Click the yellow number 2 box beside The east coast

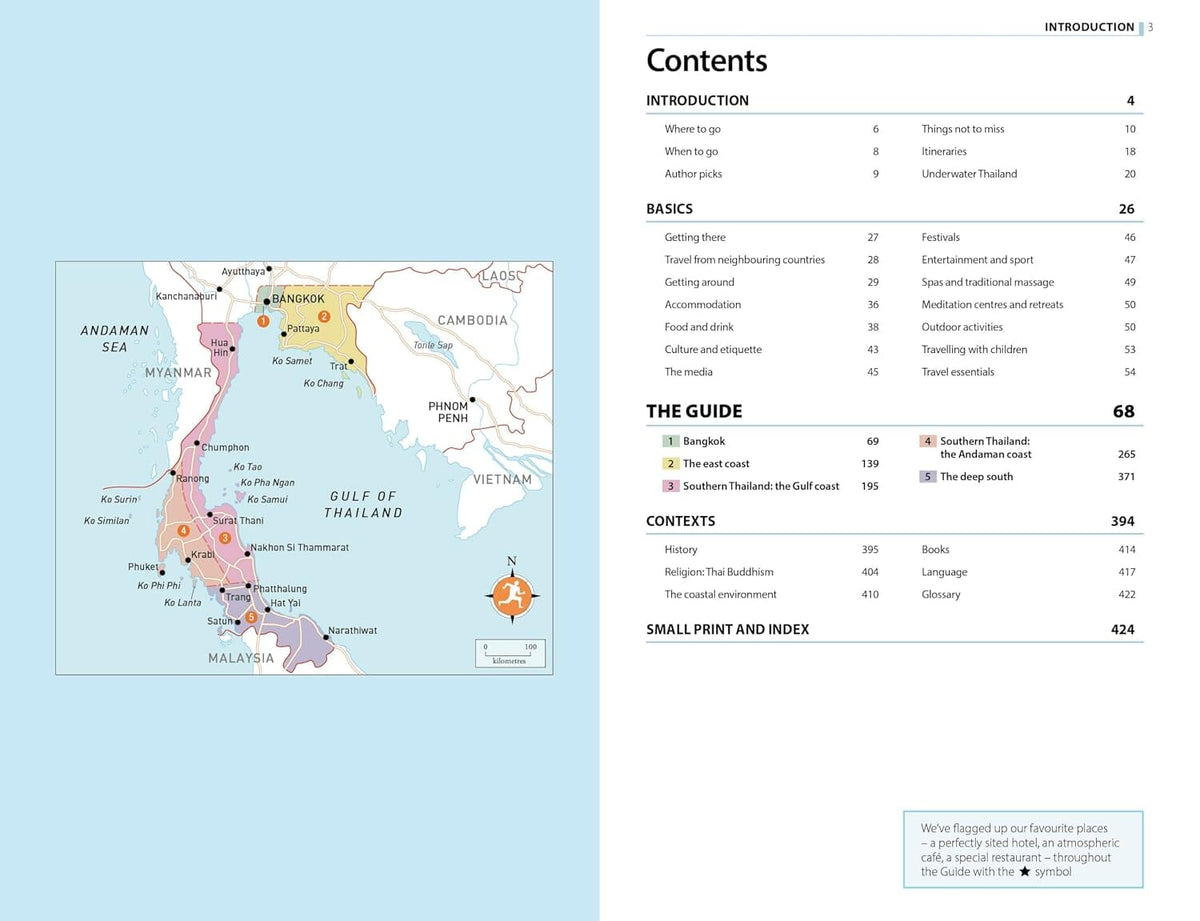tap(671, 464)
